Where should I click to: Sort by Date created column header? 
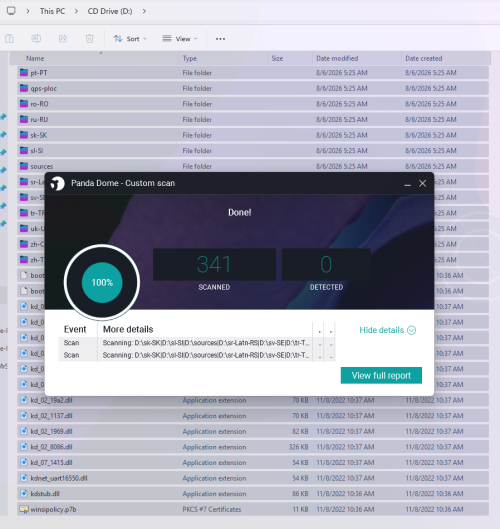[424, 58]
